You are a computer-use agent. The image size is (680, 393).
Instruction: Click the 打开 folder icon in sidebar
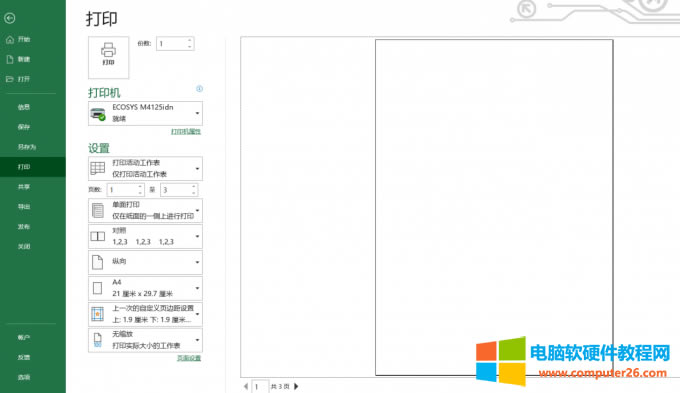pyautogui.click(x=10, y=79)
